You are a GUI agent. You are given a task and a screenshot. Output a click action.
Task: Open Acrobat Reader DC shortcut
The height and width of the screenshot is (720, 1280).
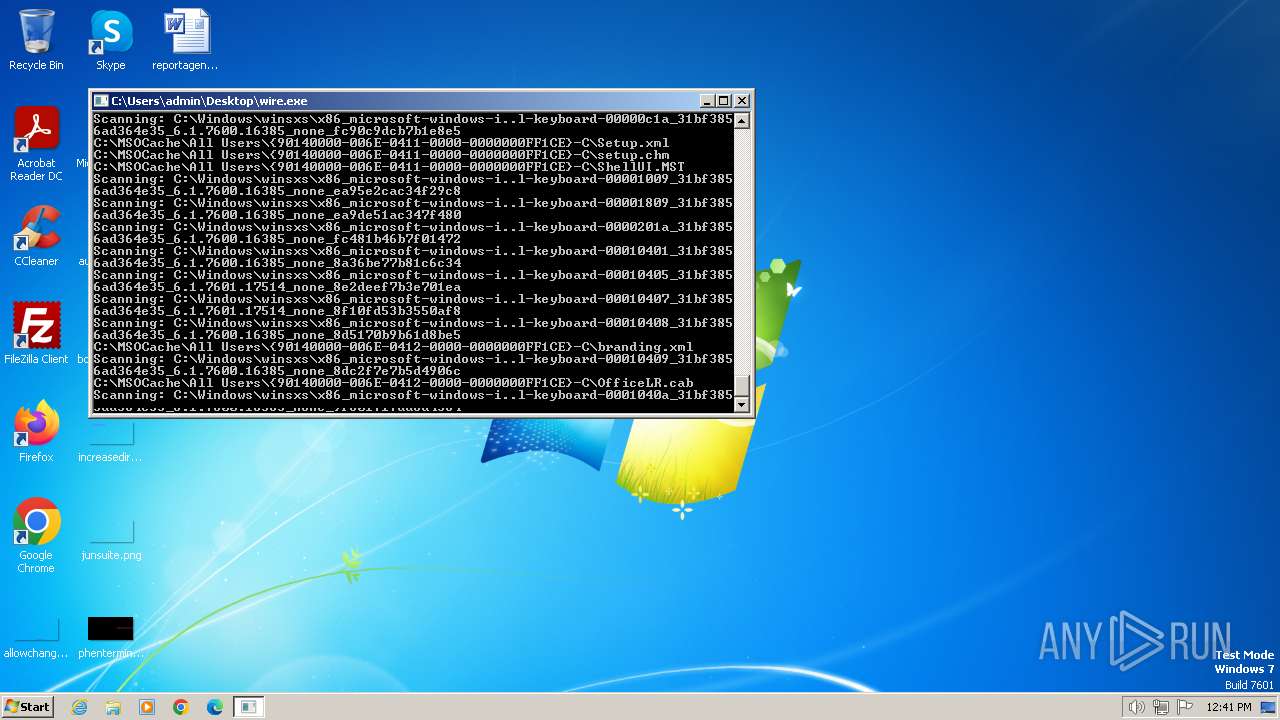click(x=36, y=144)
